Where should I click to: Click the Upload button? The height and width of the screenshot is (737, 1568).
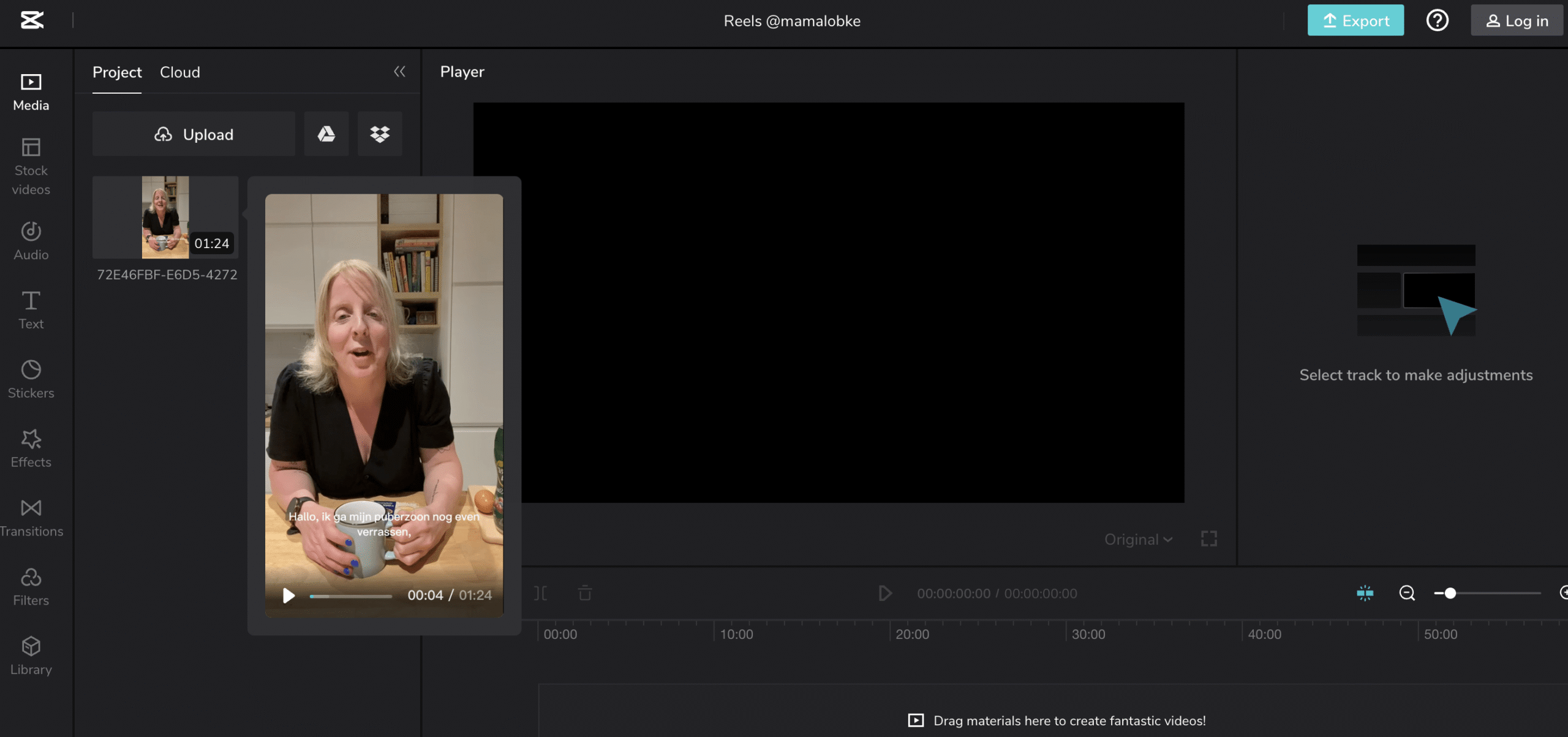click(x=194, y=134)
